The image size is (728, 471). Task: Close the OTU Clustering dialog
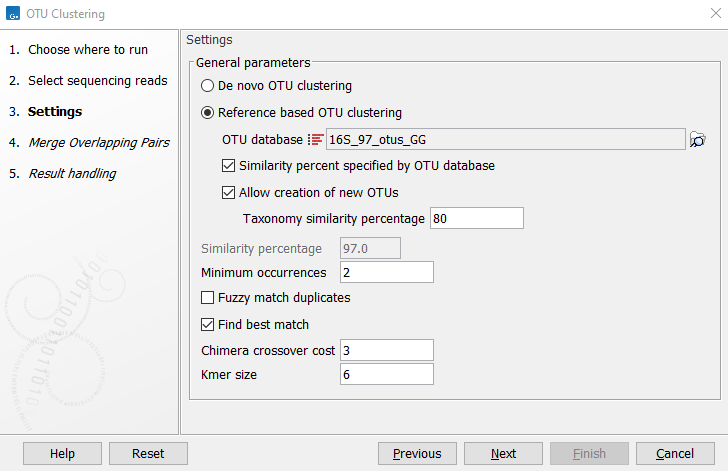click(x=716, y=13)
